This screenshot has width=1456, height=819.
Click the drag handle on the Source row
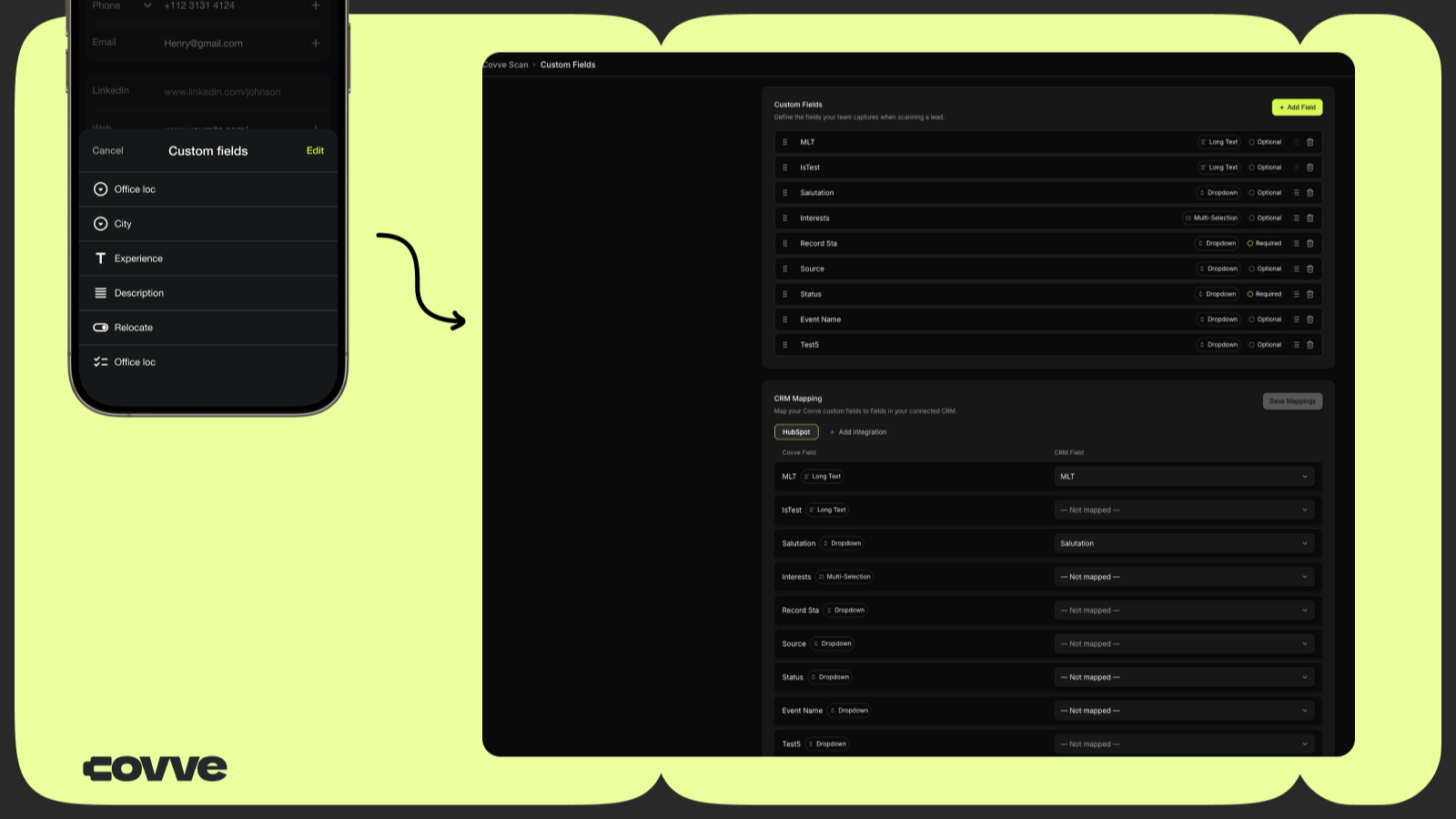[x=785, y=268]
